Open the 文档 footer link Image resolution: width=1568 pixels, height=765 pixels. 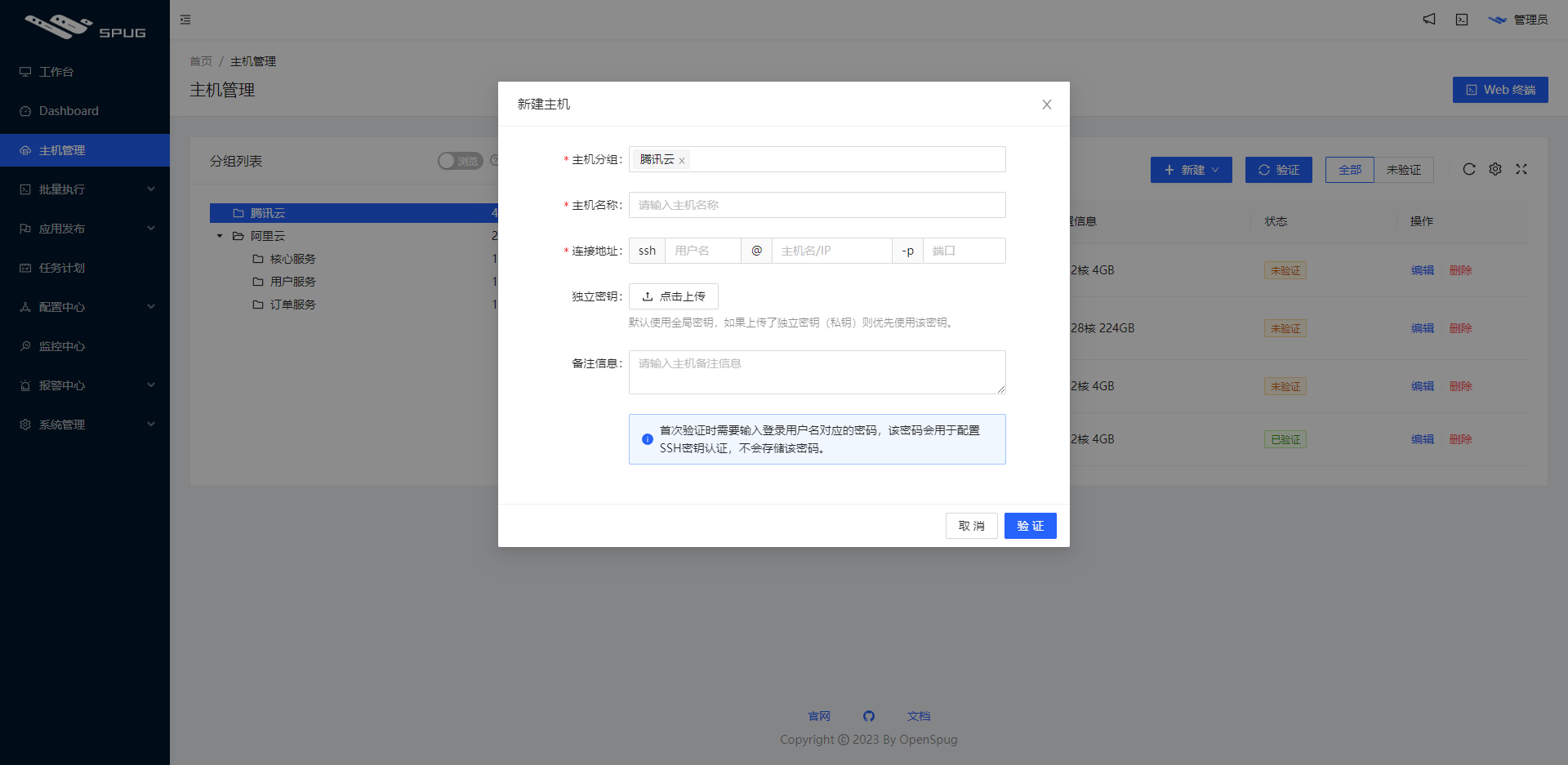[x=919, y=716]
